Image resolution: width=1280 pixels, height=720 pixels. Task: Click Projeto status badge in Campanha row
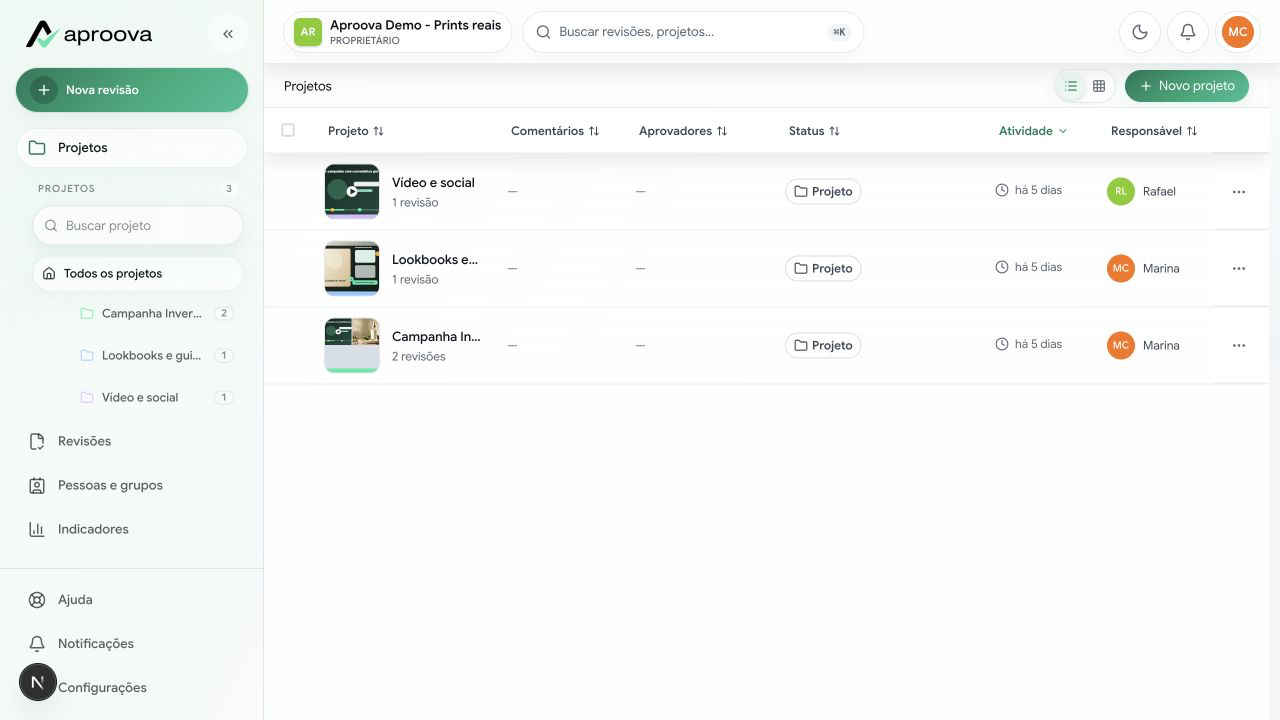[823, 345]
